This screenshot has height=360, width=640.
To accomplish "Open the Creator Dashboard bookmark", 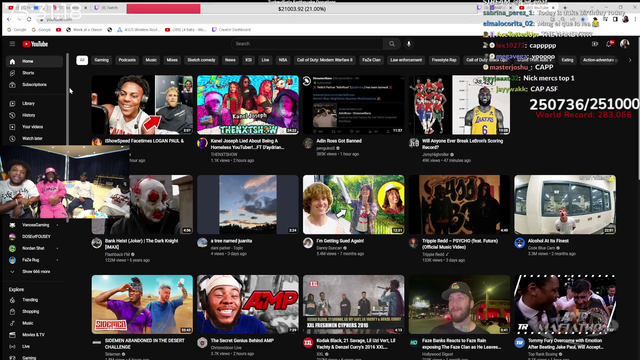I will click(x=231, y=30).
